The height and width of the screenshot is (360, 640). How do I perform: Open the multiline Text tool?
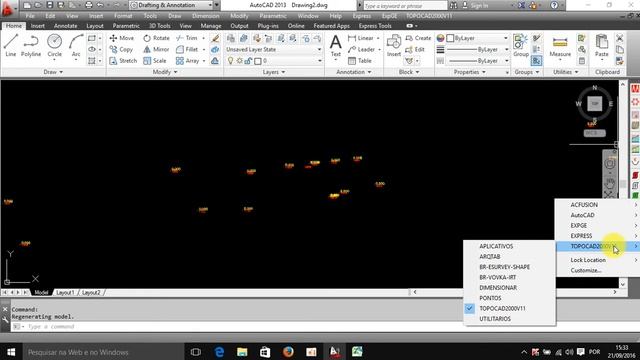point(336,45)
